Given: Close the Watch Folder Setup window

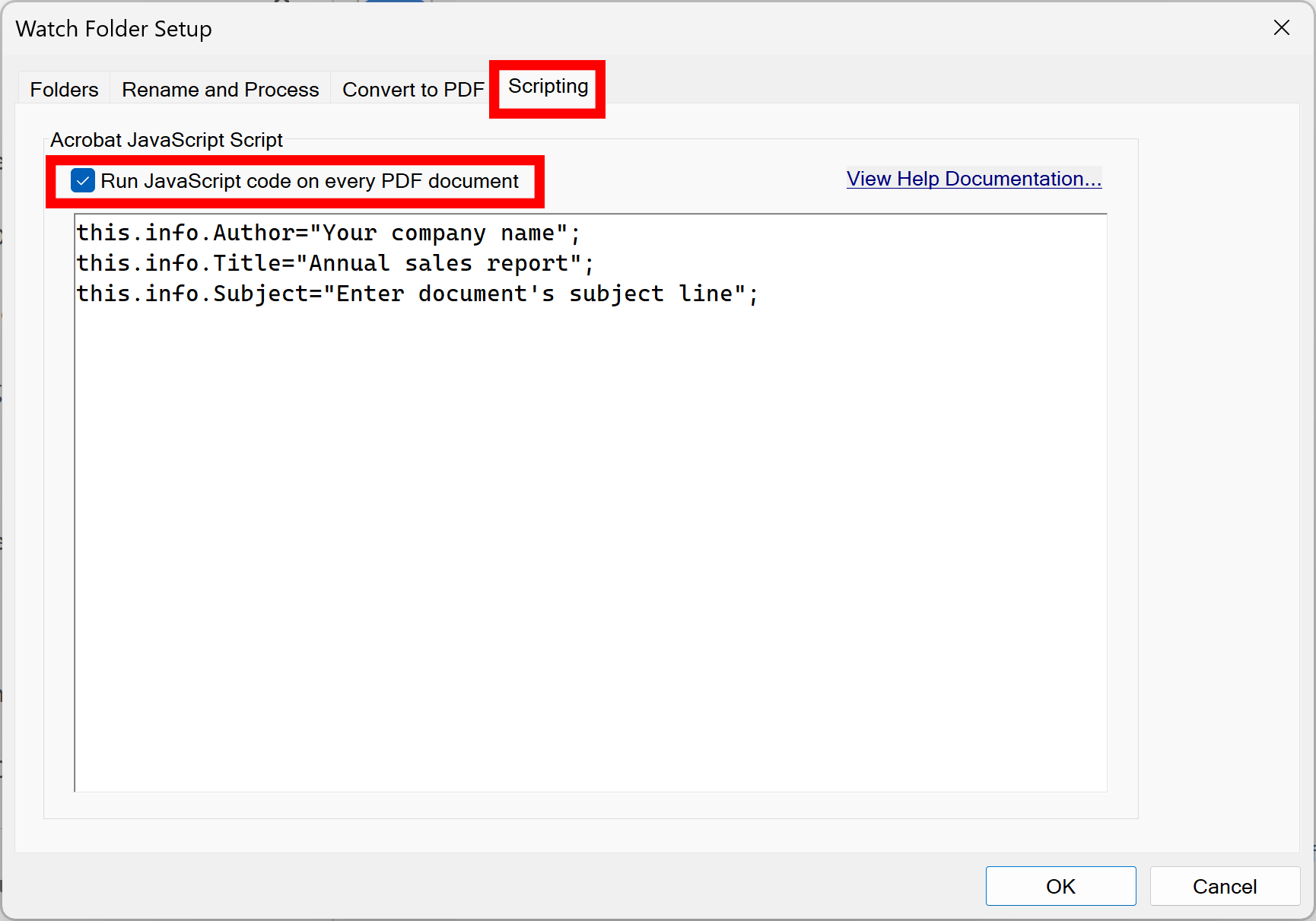Looking at the screenshot, I should click(1282, 28).
